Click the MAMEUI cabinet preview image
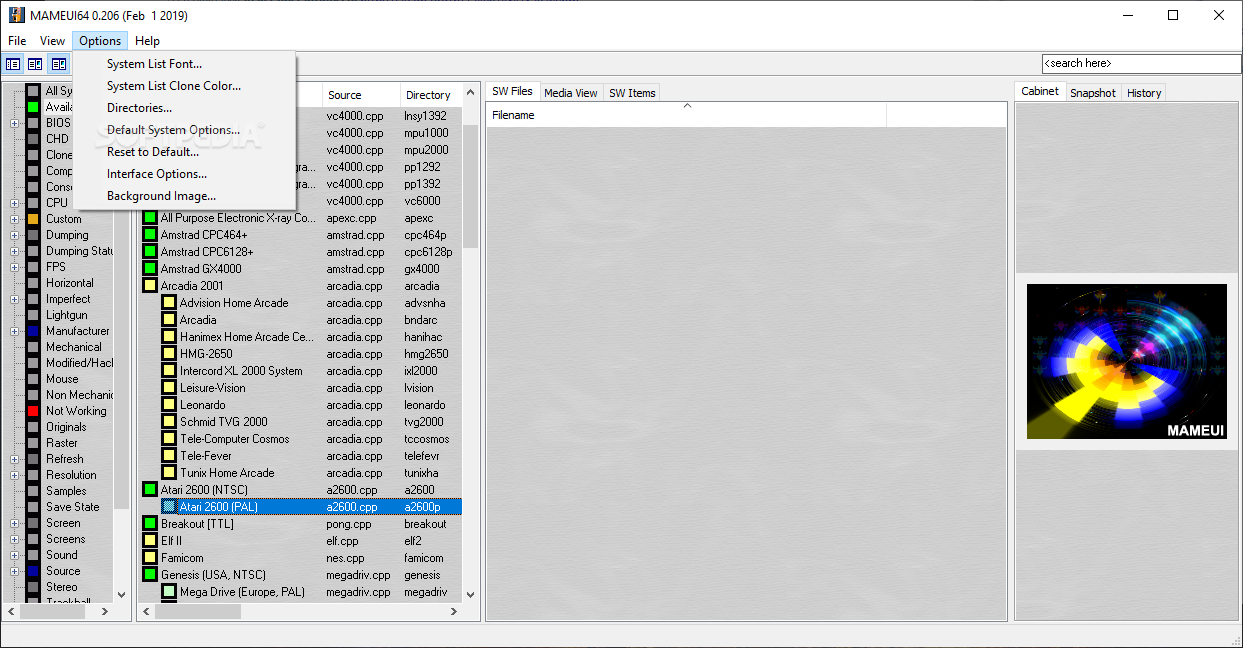 coord(1126,361)
